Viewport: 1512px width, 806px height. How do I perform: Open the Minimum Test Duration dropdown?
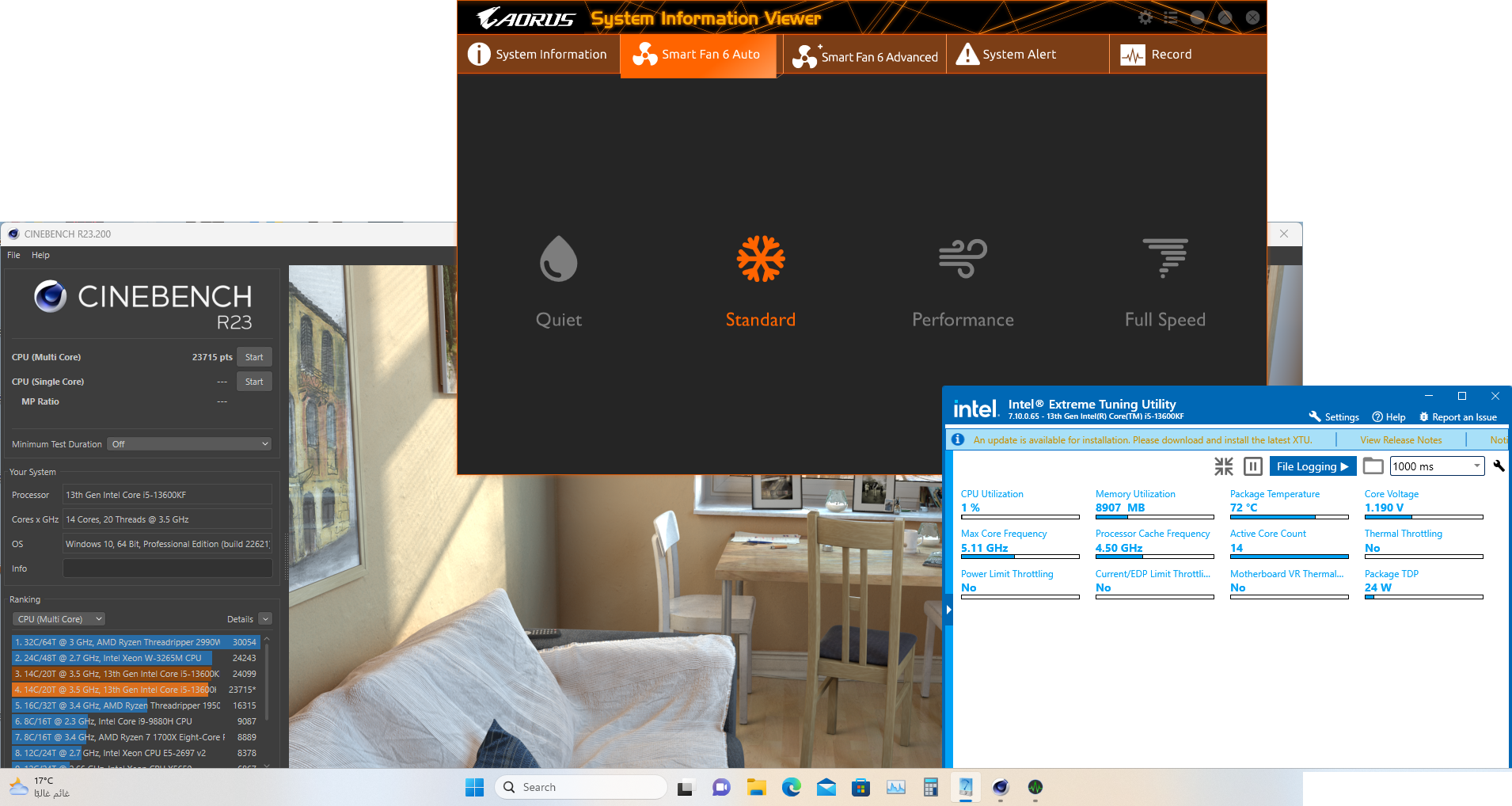[x=190, y=444]
